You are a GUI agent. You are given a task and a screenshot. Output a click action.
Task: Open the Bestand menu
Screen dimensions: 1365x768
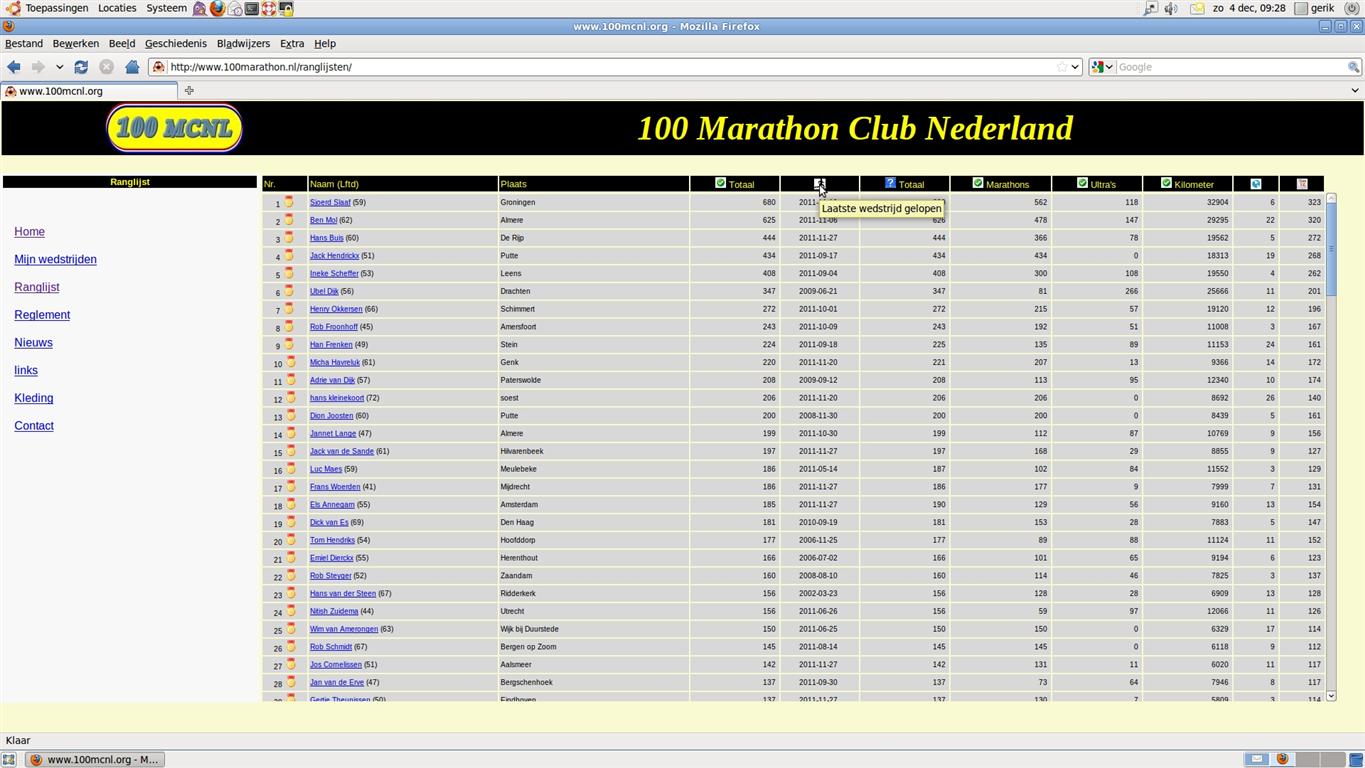[x=24, y=44]
